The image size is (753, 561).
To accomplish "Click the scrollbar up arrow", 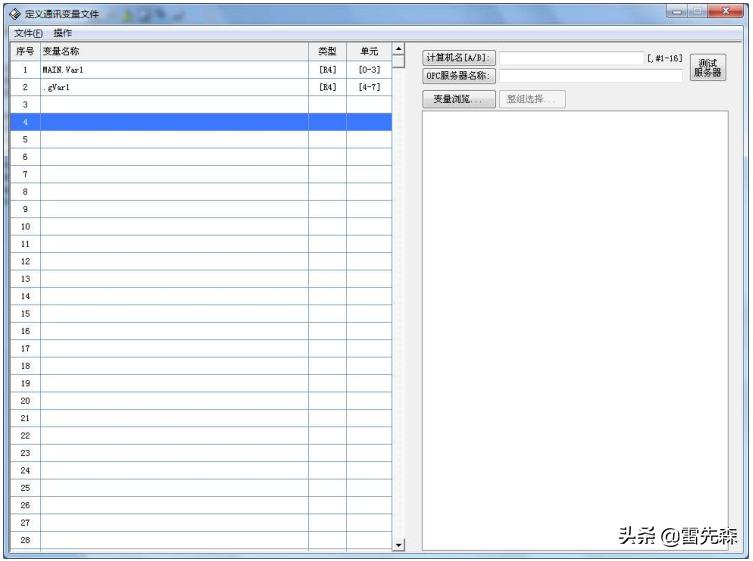I will 398,49.
